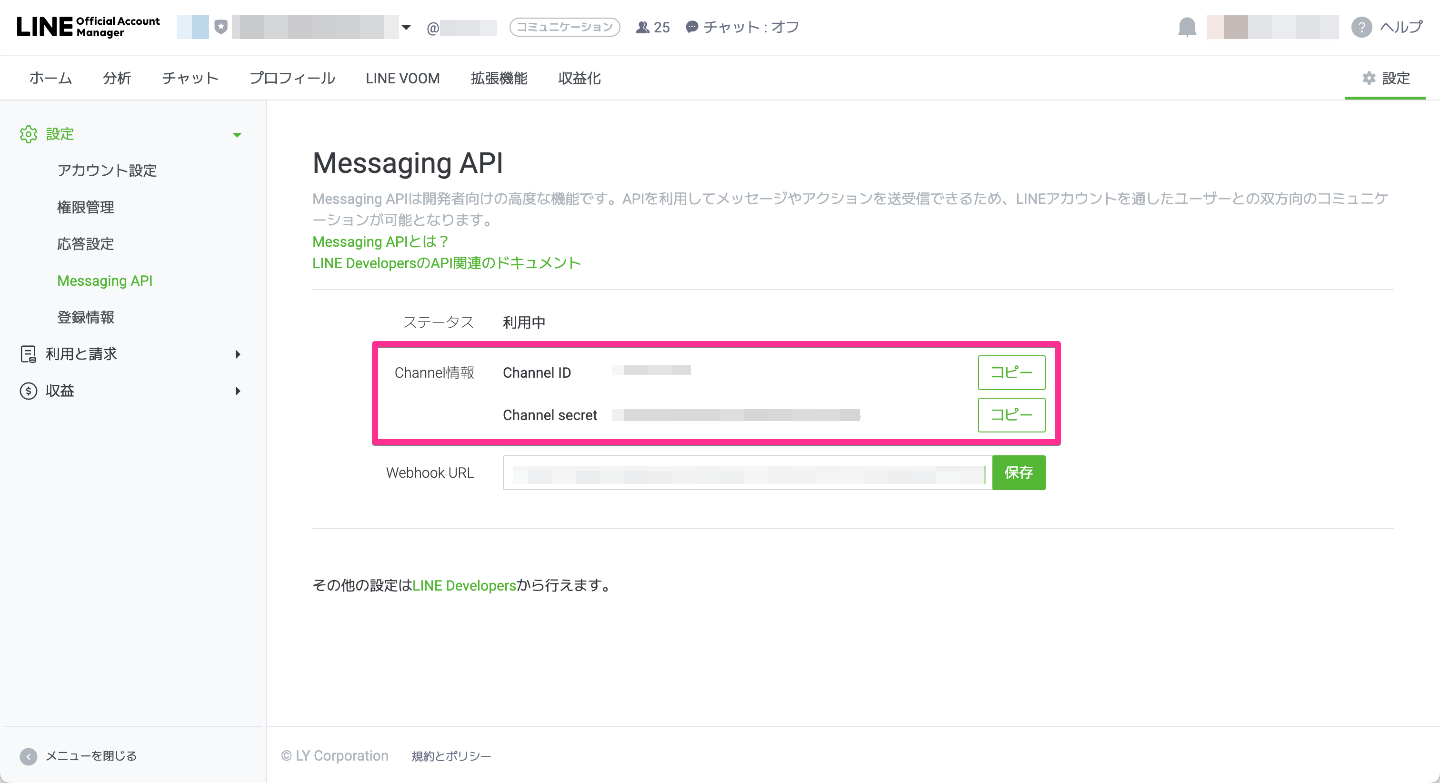Click the チャット : オフ status
1440x783 pixels.
(x=751, y=28)
